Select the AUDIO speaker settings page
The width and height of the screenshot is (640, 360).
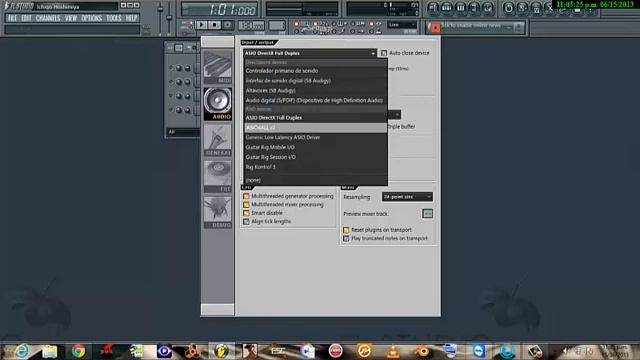(218, 104)
